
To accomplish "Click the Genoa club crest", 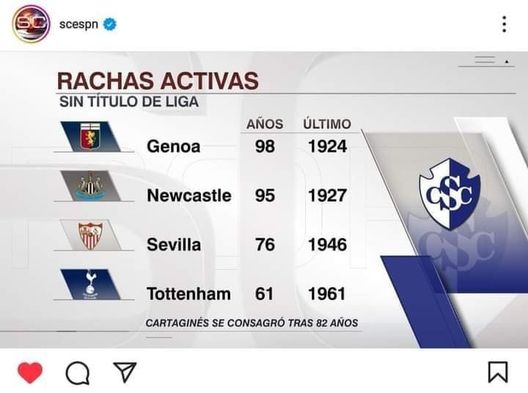I will pos(90,136).
